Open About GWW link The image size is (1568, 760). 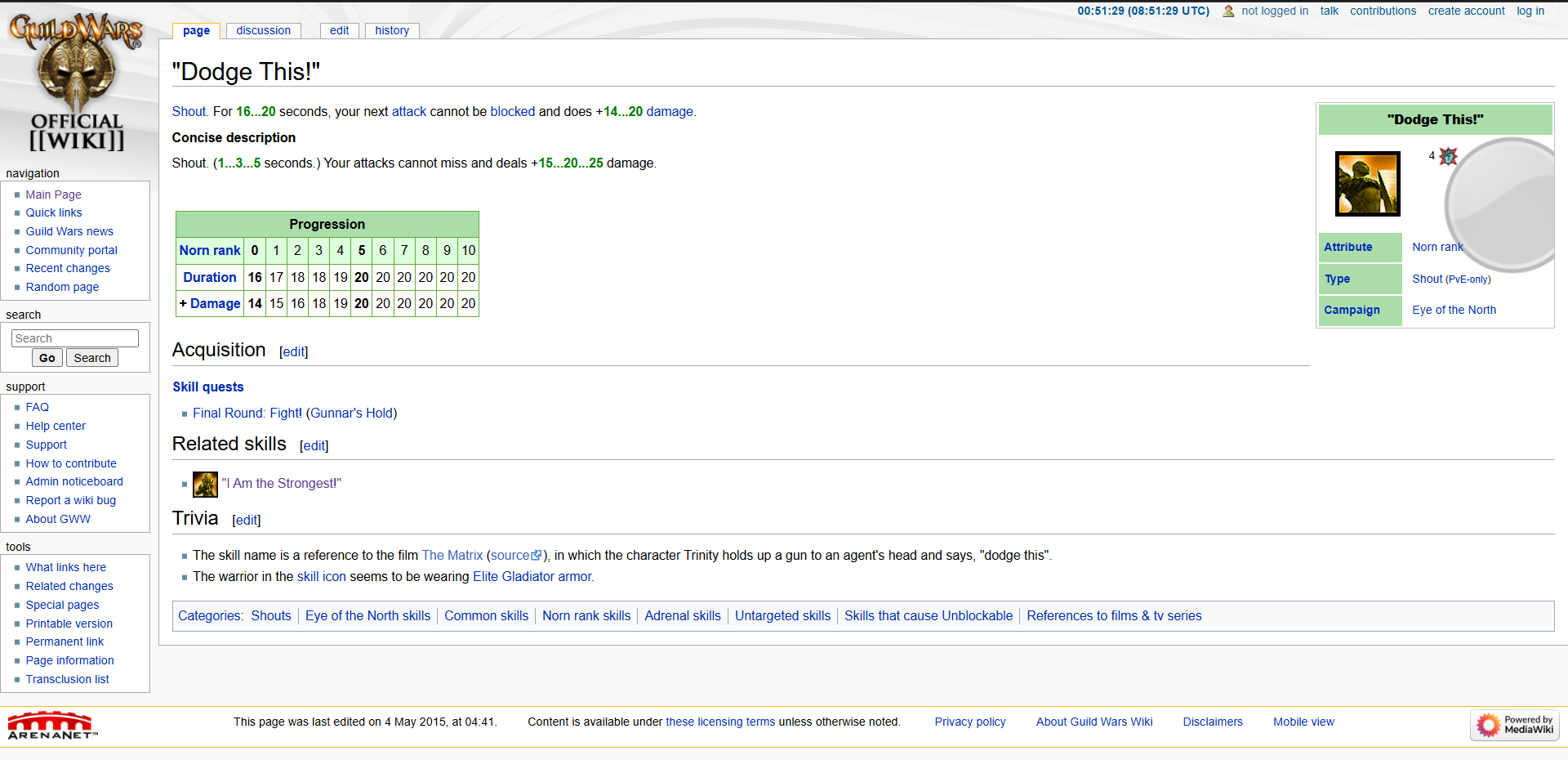coord(57,519)
